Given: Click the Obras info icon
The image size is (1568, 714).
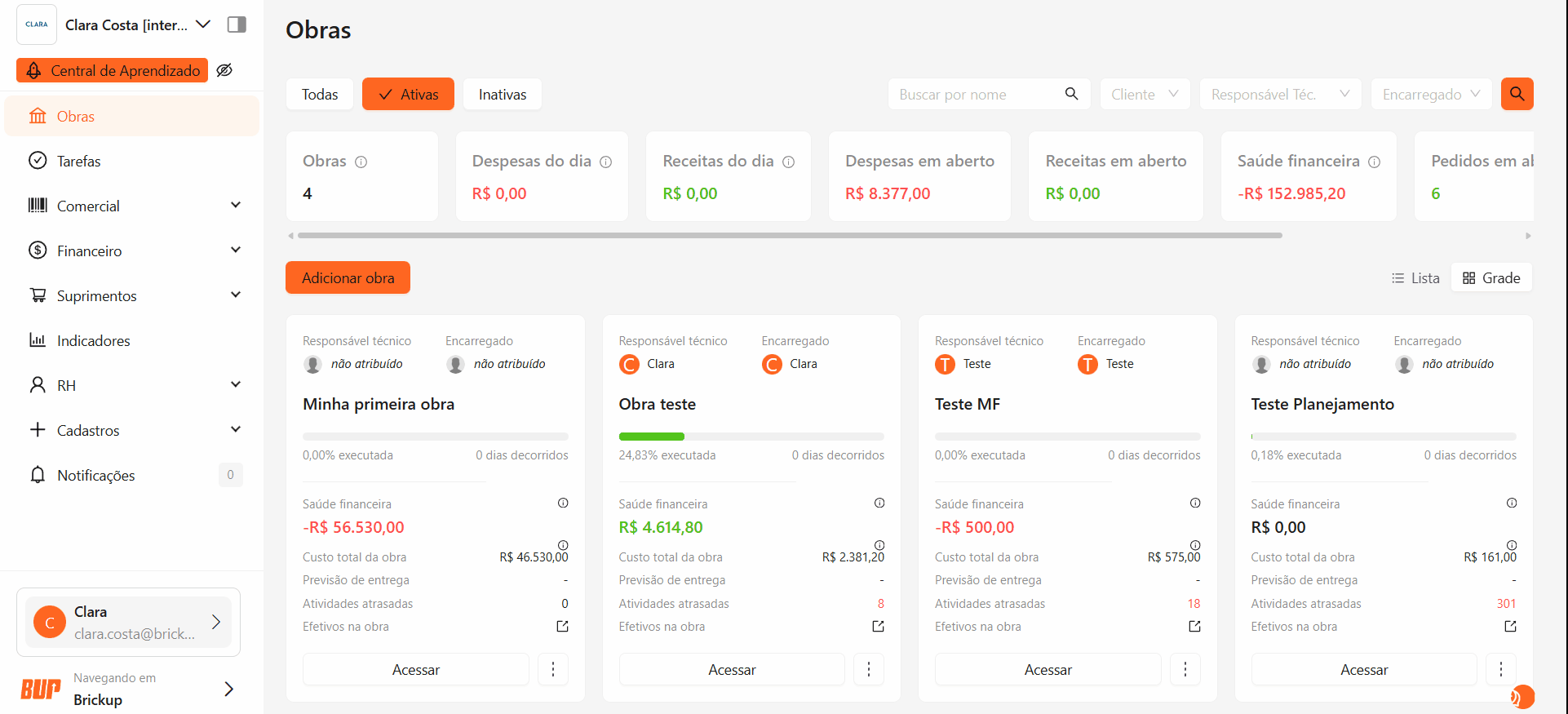Looking at the screenshot, I should [361, 162].
